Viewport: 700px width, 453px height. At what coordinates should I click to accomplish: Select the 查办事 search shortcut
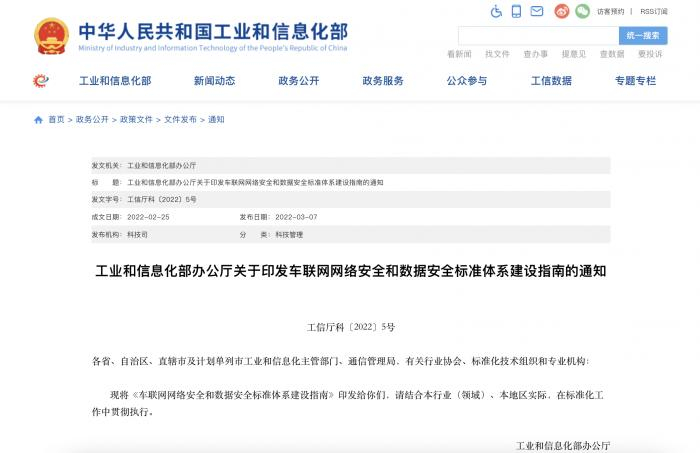536,54
